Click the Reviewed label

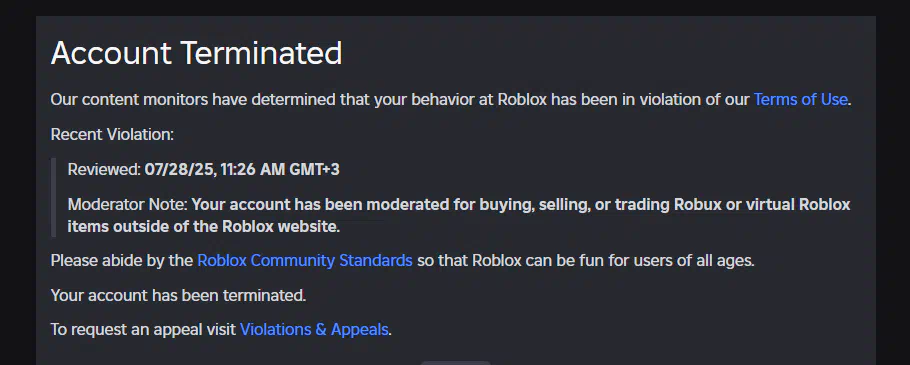(x=104, y=170)
